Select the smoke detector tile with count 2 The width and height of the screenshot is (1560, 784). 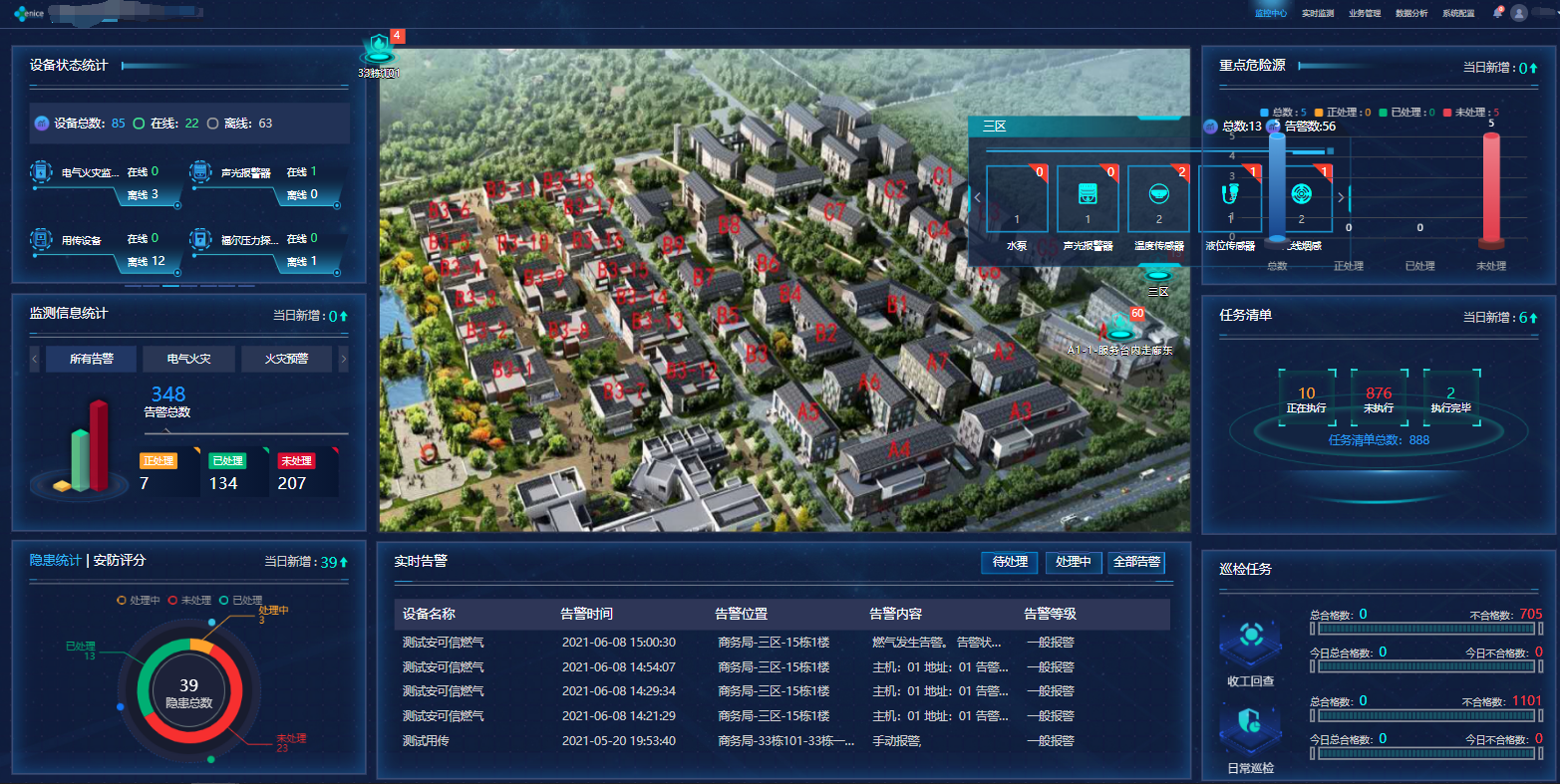(x=1301, y=199)
